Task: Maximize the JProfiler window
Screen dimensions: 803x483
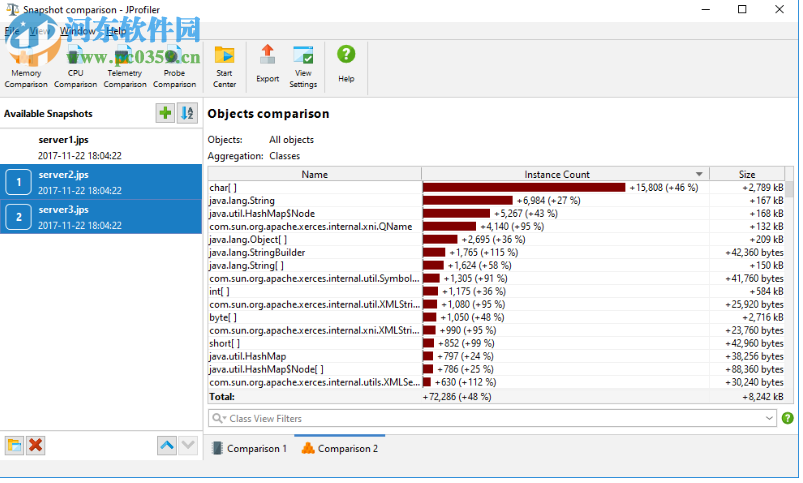Action: [742, 9]
